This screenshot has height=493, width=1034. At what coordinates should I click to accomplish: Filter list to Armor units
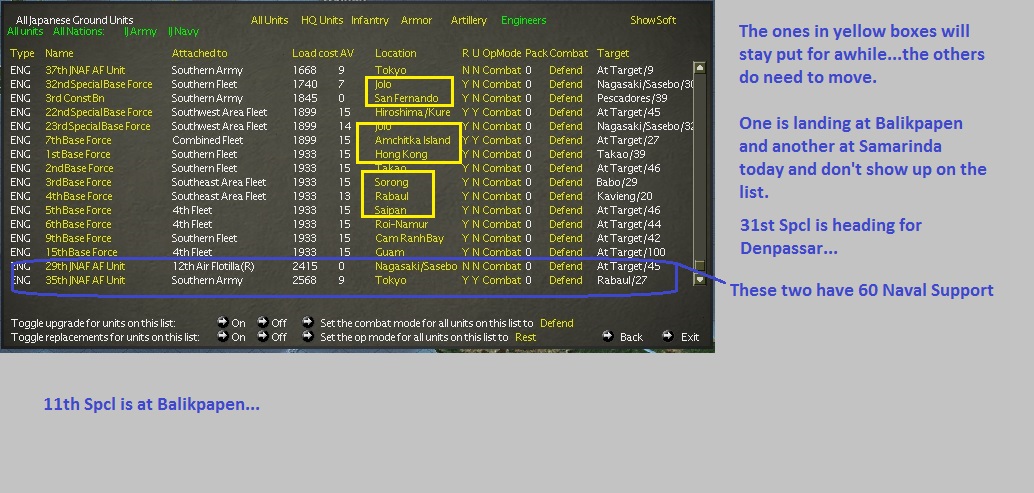[417, 20]
